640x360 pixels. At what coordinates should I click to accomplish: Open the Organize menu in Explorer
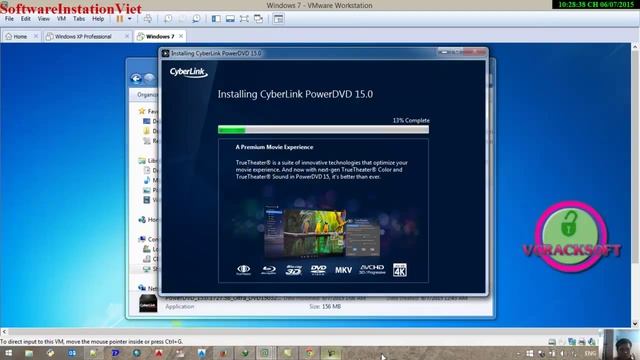tap(147, 94)
